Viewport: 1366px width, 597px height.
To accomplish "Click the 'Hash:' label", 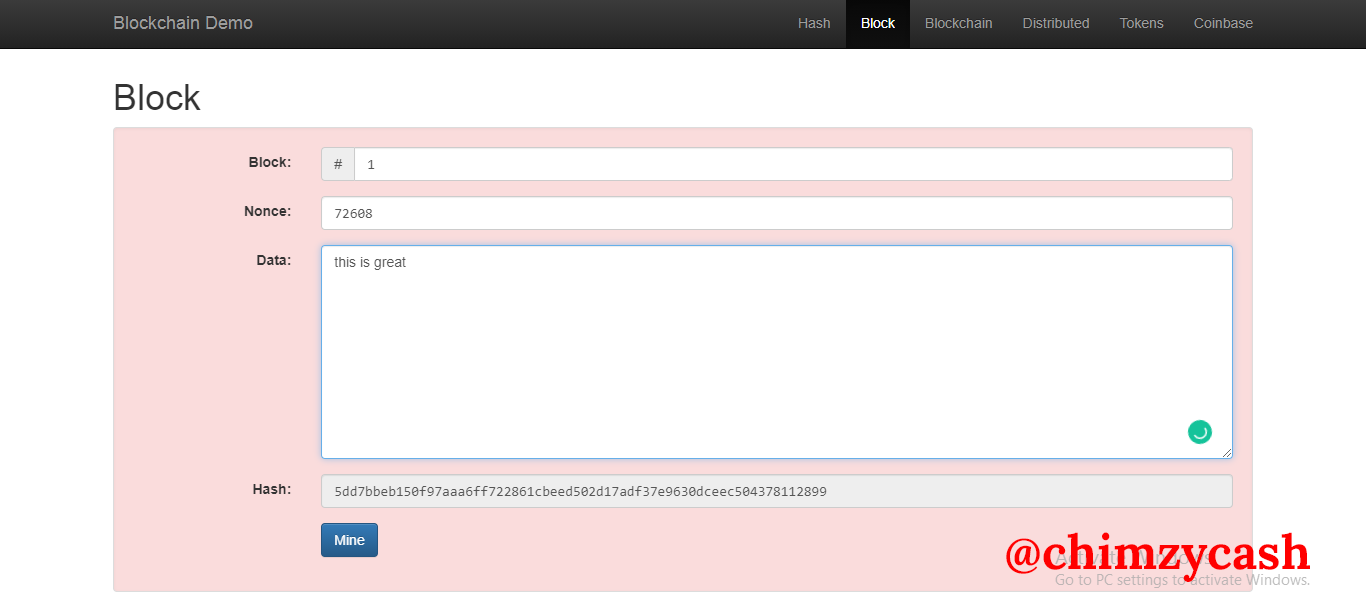I will [272, 489].
